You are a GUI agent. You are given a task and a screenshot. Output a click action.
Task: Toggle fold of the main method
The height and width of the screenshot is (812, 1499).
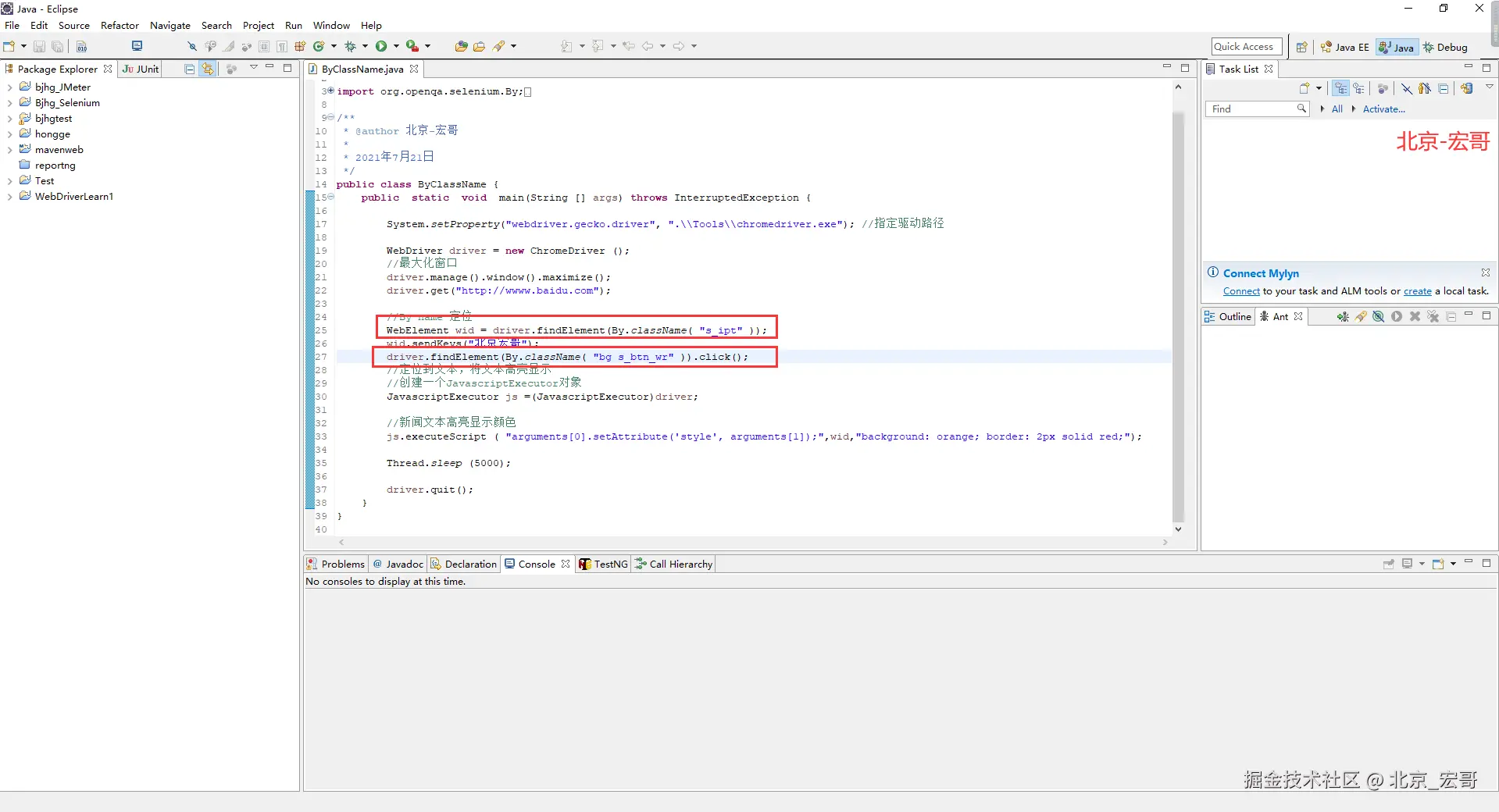331,197
